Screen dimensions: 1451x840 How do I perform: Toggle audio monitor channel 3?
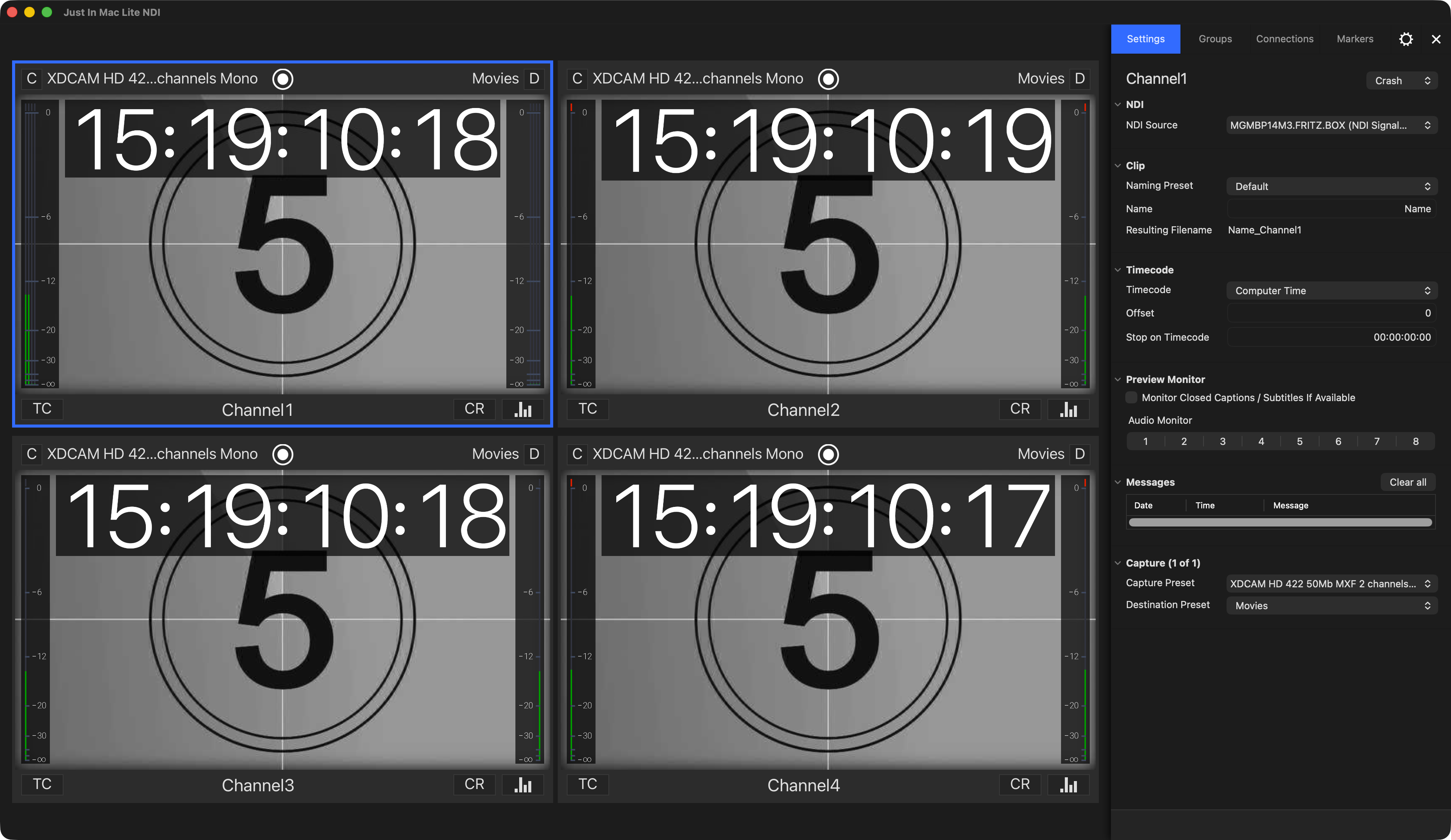(x=1222, y=442)
